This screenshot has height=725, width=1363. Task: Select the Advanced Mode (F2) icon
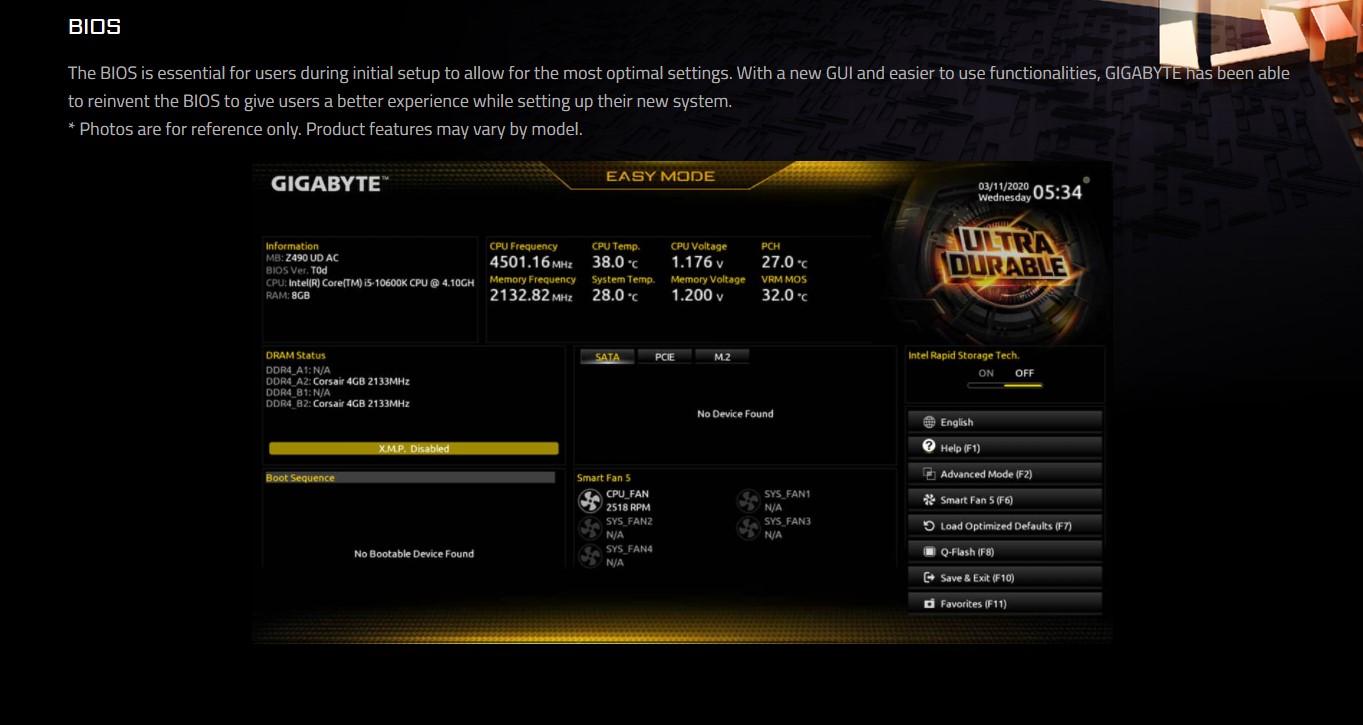pyautogui.click(x=927, y=473)
